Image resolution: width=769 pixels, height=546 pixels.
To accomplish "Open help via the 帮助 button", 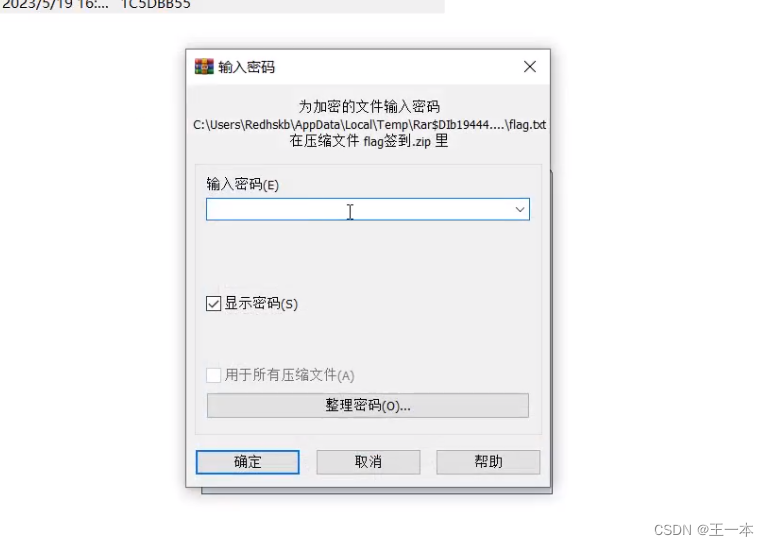I will click(488, 462).
